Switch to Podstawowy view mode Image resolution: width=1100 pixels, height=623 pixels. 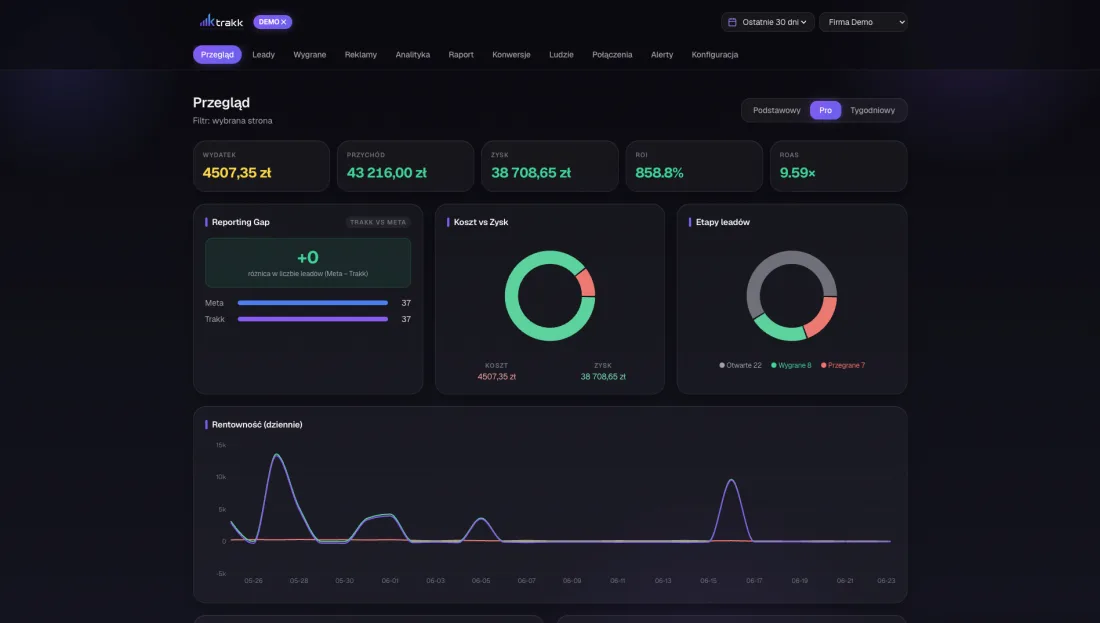pos(776,110)
